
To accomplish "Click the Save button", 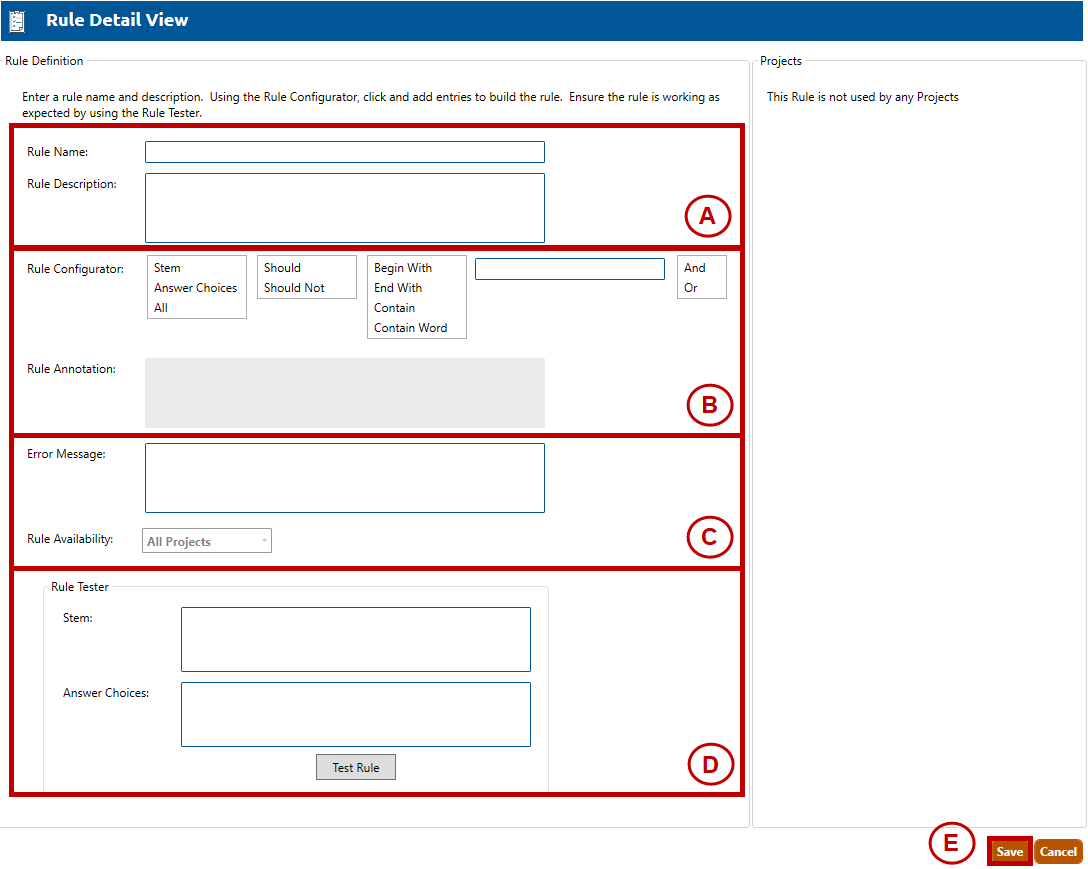I will coord(1009,851).
